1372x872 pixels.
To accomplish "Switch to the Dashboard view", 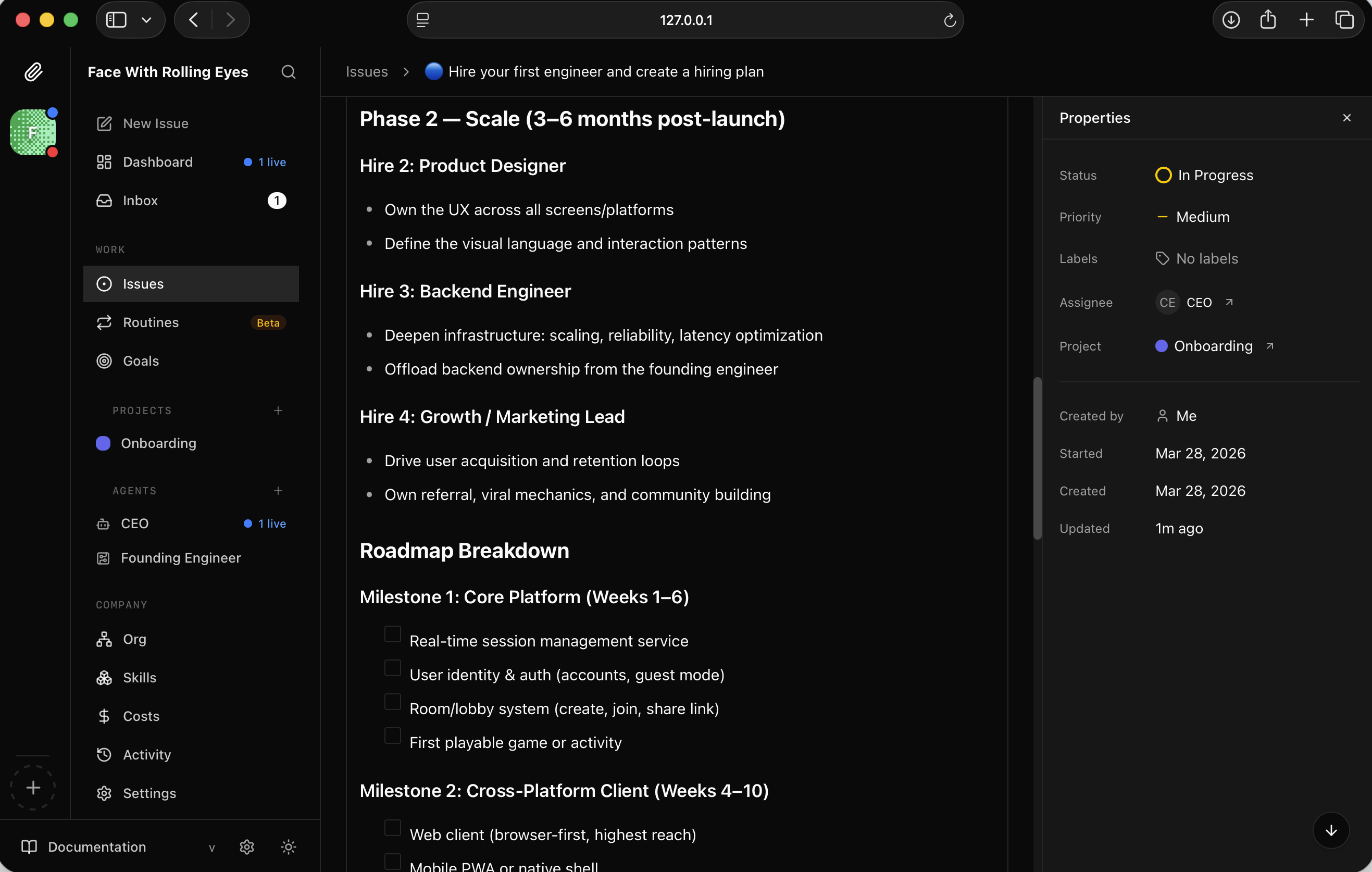I will (x=158, y=161).
